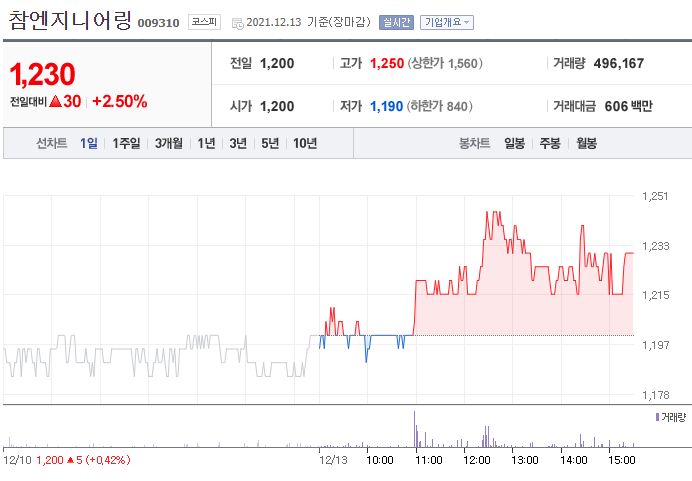Screen dimensions: 692x481
Task: Click the red up-triangle change icon
Action: click(56, 101)
